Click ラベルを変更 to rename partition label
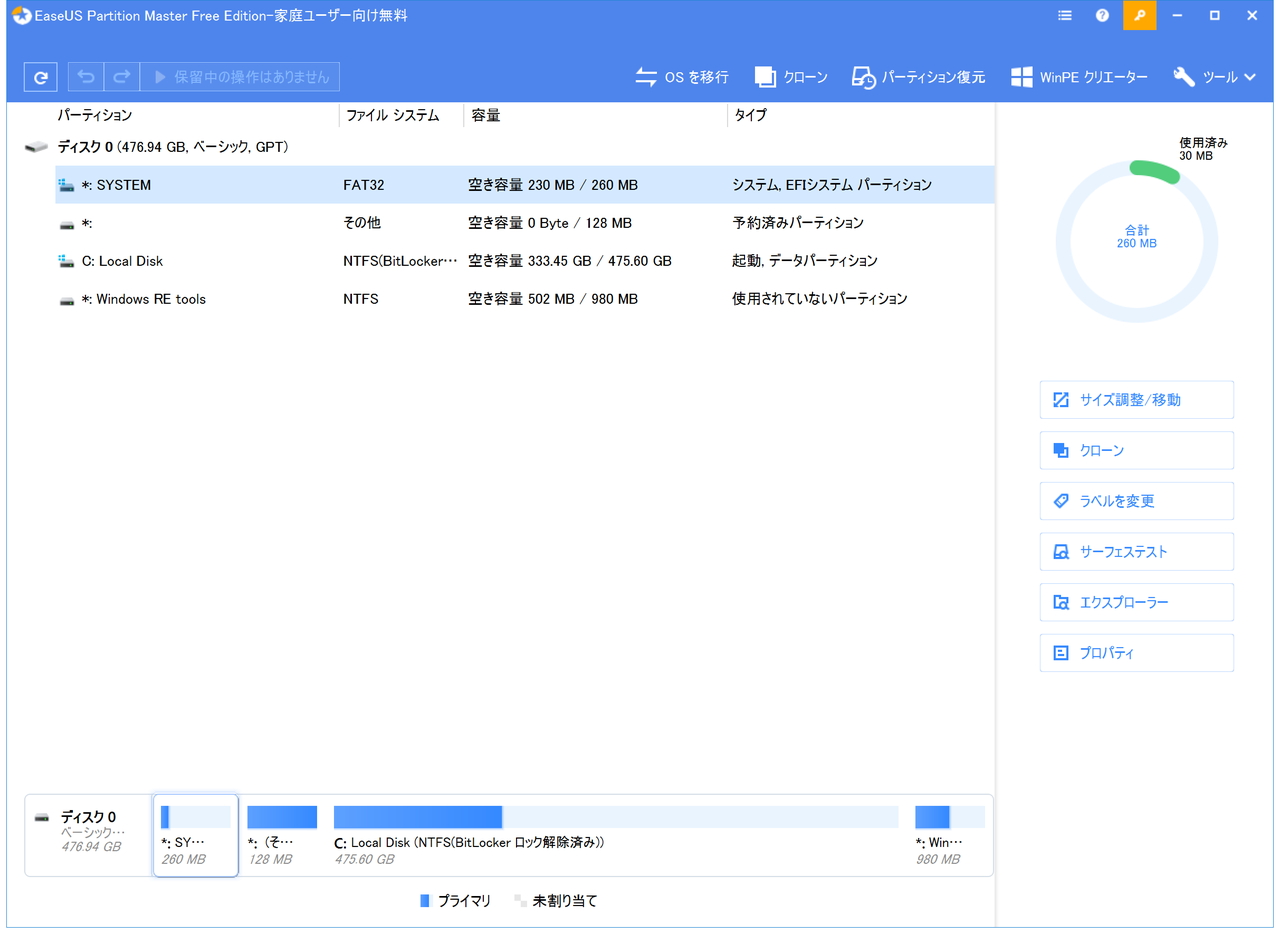Screen dimensions: 1280x934 coord(1136,500)
